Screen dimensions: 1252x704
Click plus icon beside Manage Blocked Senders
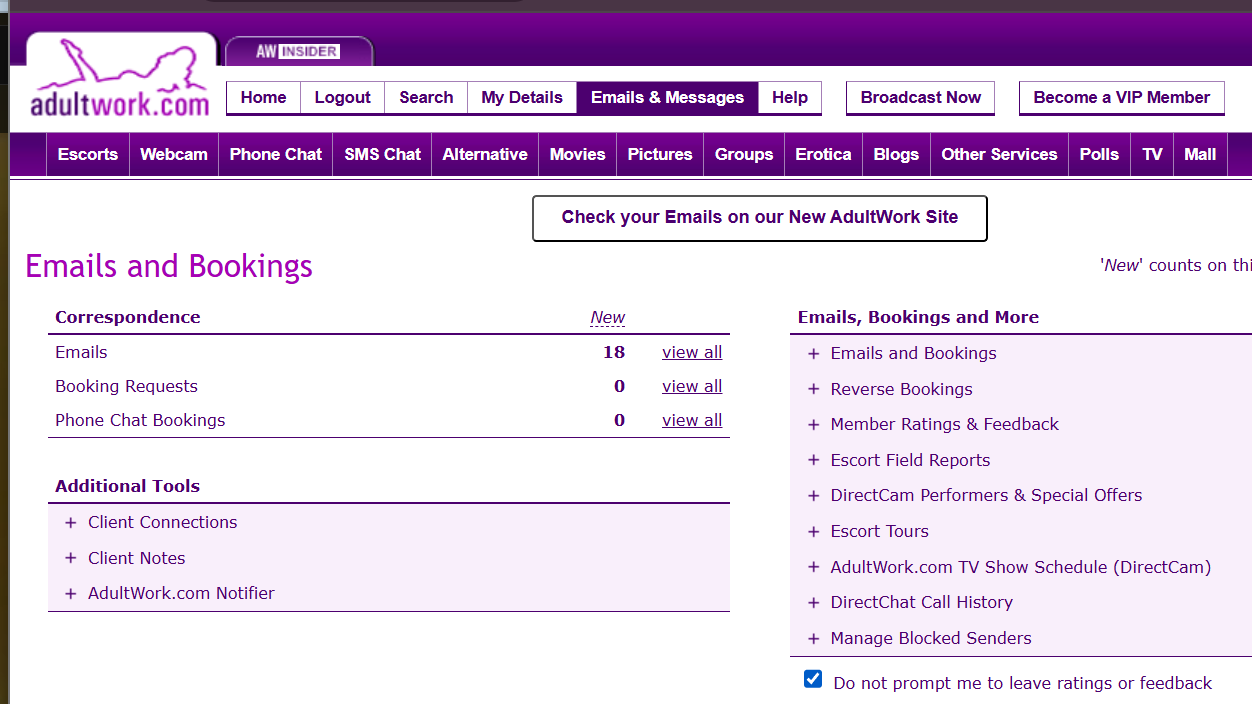click(x=814, y=639)
